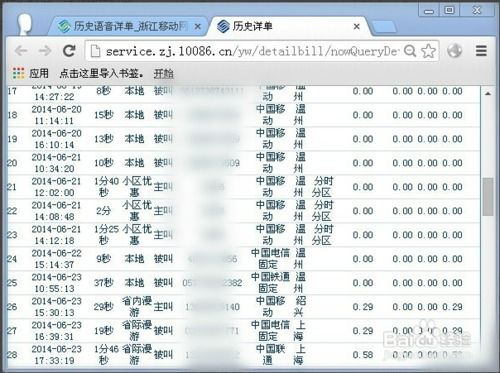The height and width of the screenshot is (373, 500).
Task: Go forward to the next page
Action: tap(45, 51)
